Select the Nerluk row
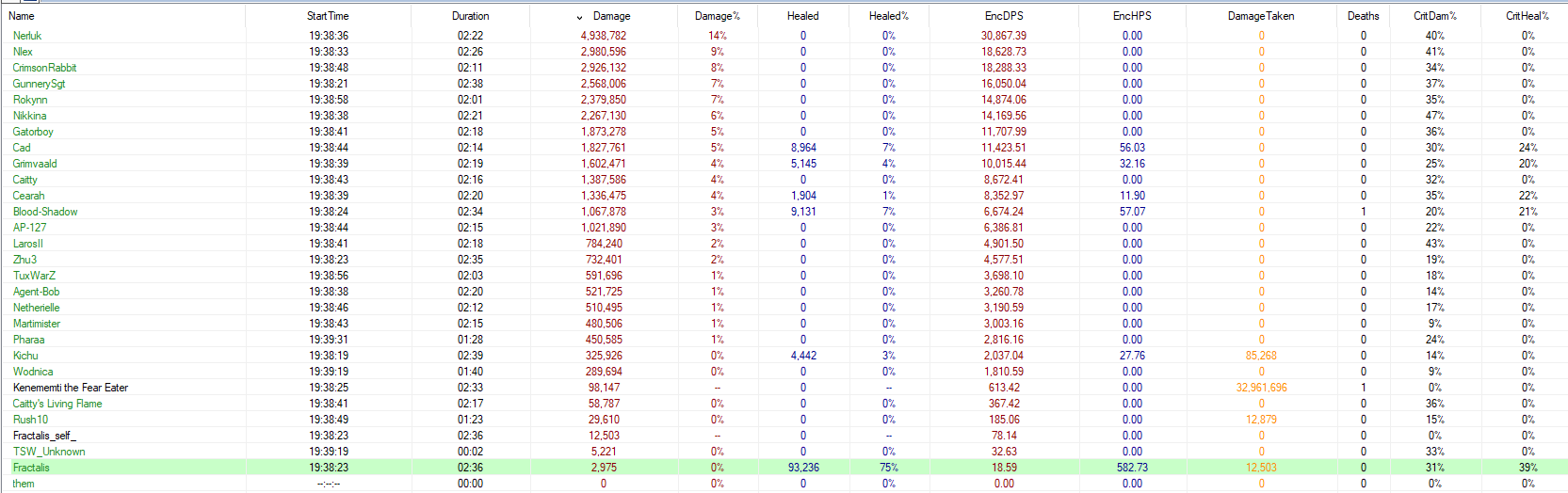This screenshot has width=1568, height=493. click(x=27, y=36)
